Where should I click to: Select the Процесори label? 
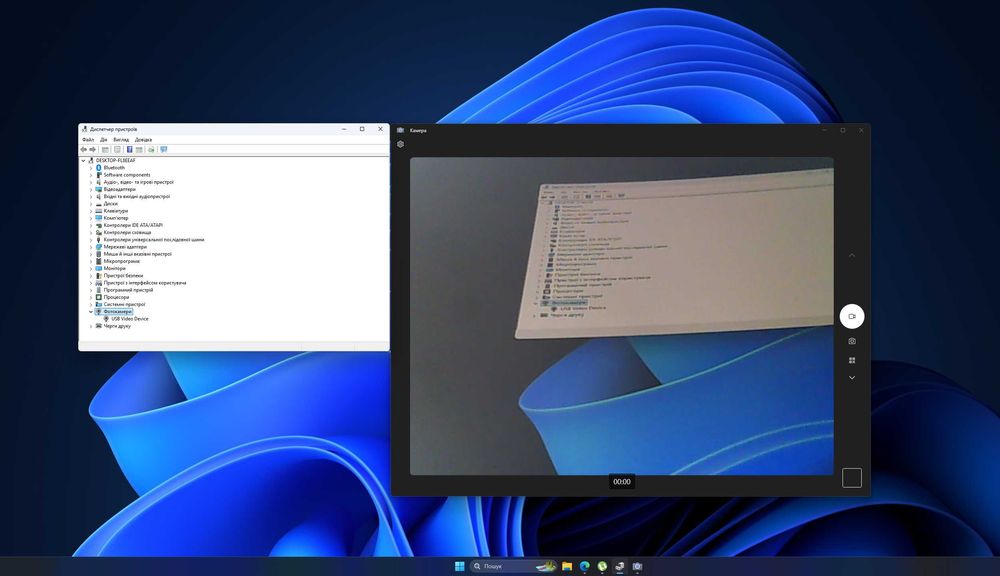pyautogui.click(x=117, y=297)
